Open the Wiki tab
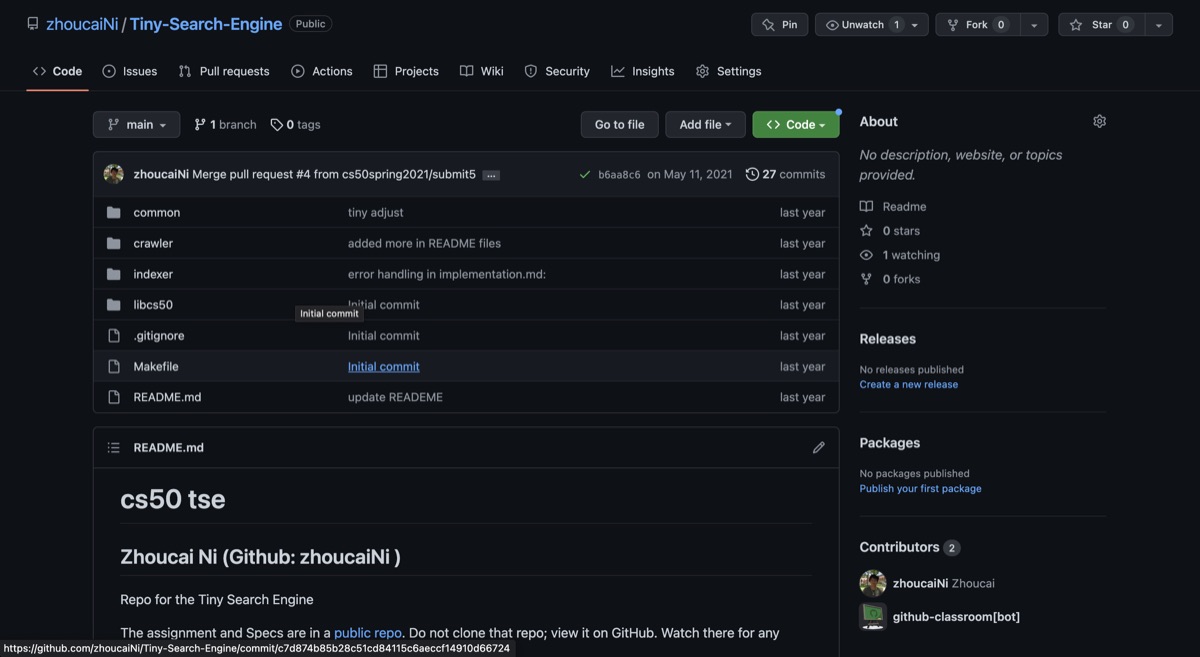Image resolution: width=1200 pixels, height=657 pixels. pos(482,71)
